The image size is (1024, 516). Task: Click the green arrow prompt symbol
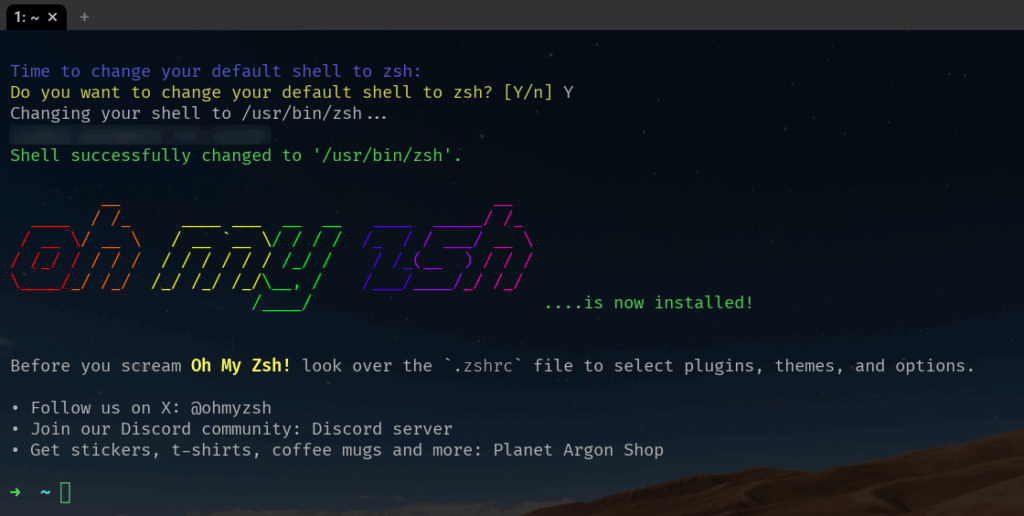click(x=16, y=492)
